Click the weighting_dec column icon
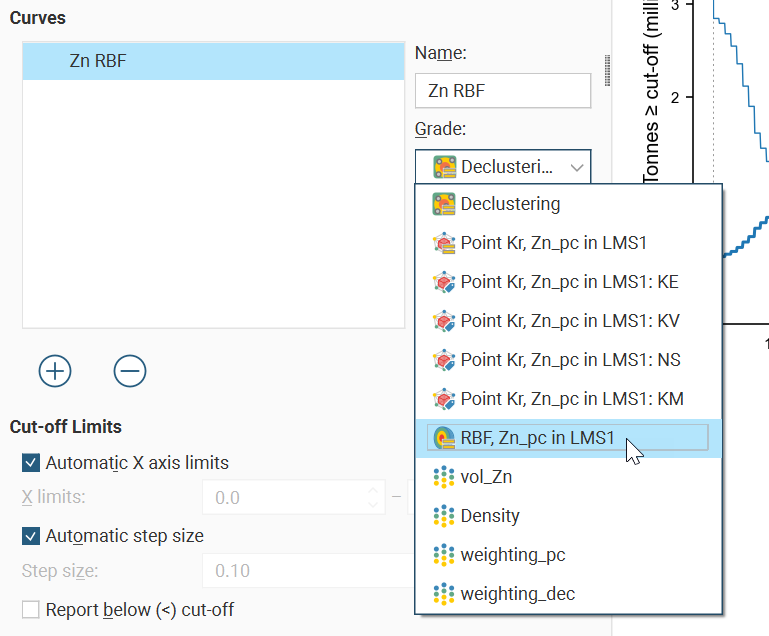769x636 pixels. [444, 594]
